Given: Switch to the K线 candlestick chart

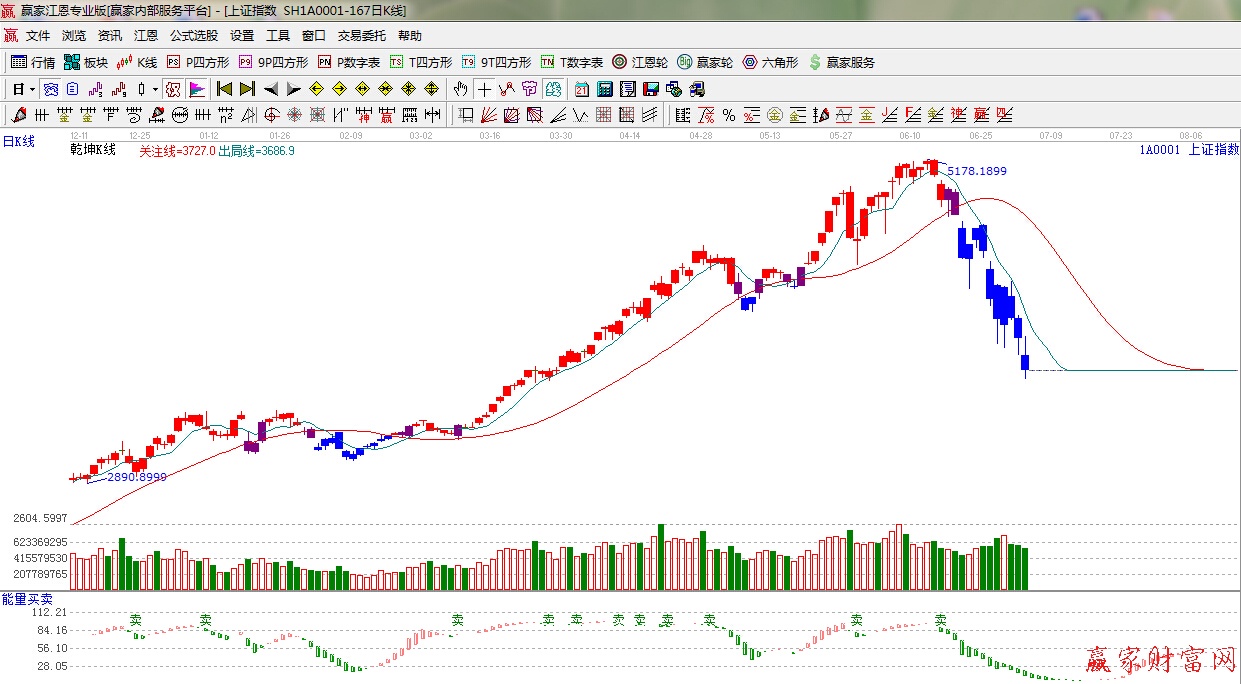Looking at the screenshot, I should (137, 62).
